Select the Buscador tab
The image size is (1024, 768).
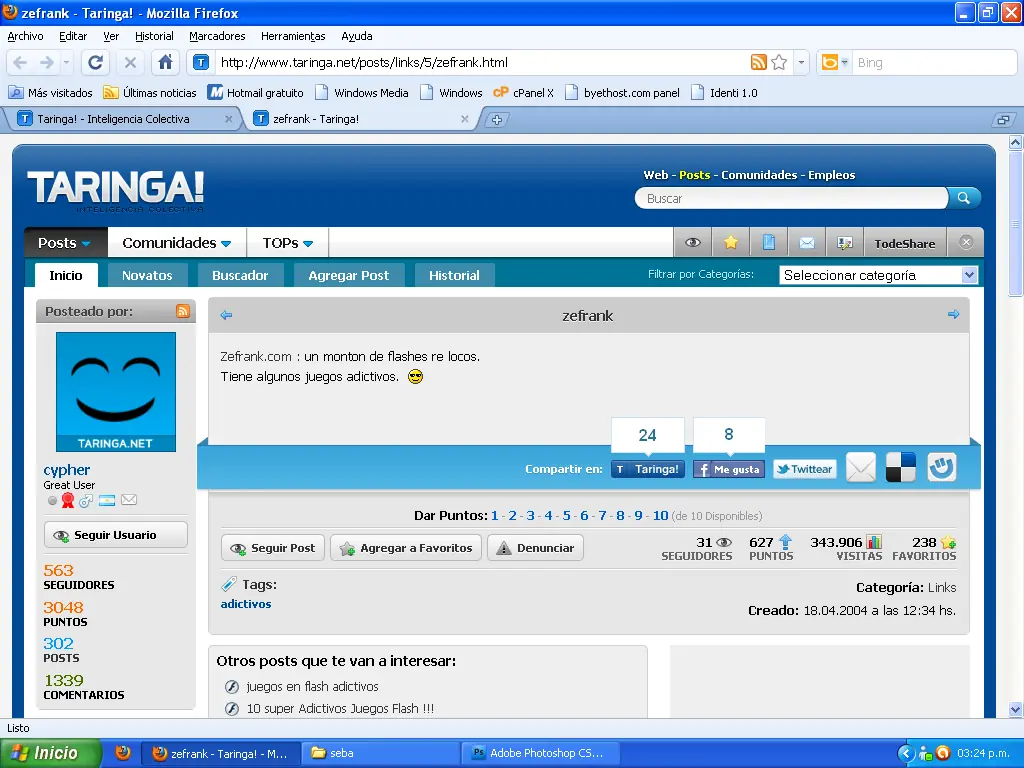(240, 276)
